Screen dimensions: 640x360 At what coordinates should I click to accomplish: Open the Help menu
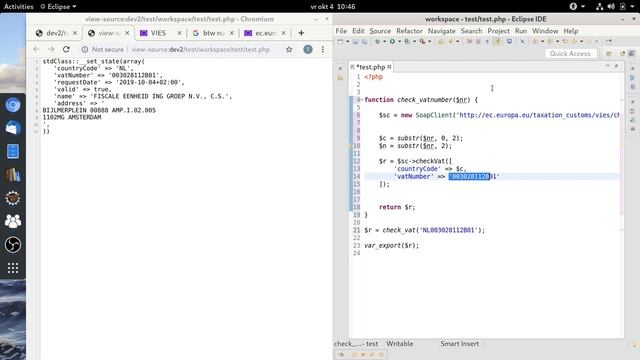(x=571, y=31)
